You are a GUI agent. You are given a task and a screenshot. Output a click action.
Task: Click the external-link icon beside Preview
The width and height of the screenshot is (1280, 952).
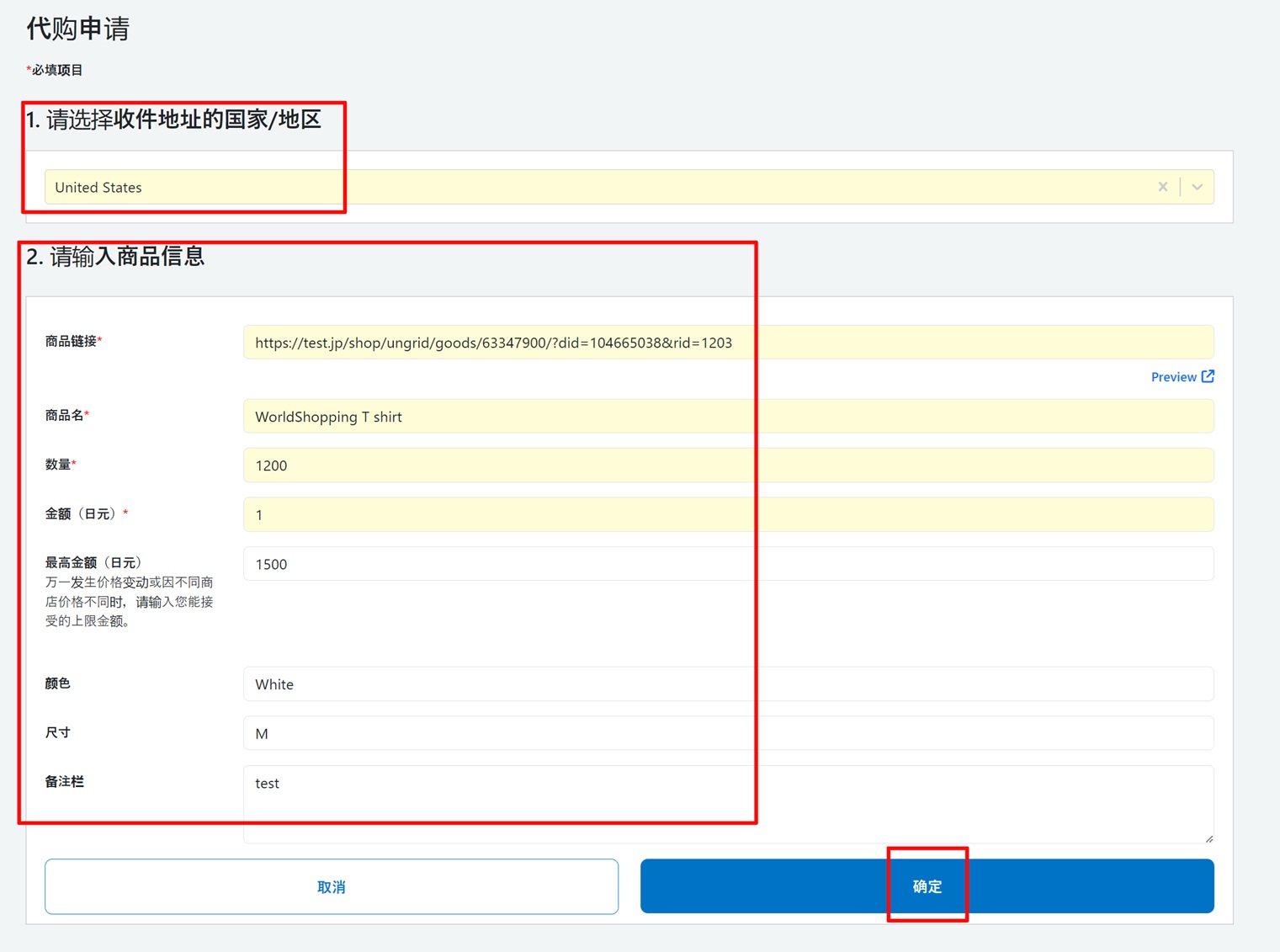(x=1208, y=376)
